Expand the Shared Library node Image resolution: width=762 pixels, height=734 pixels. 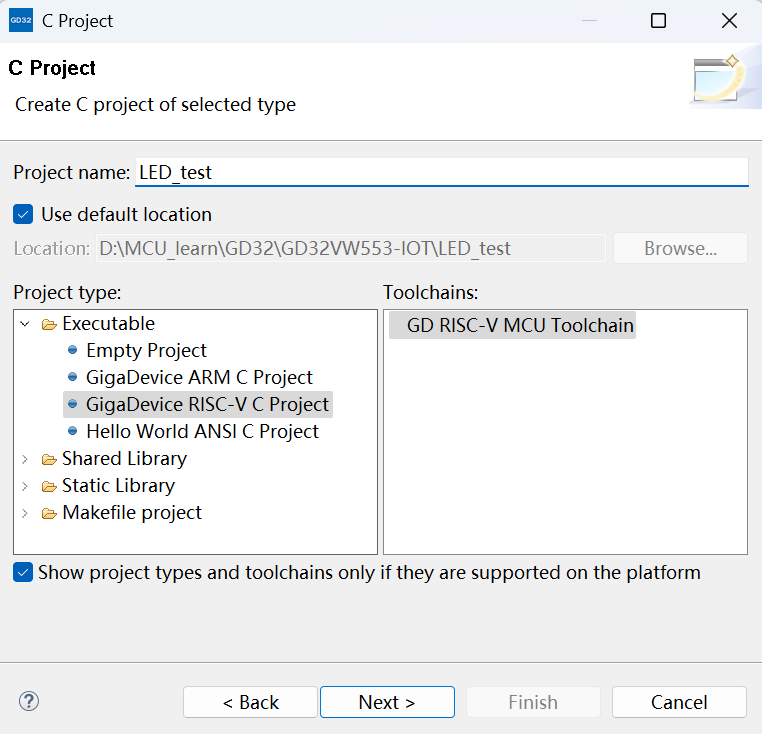pos(25,459)
